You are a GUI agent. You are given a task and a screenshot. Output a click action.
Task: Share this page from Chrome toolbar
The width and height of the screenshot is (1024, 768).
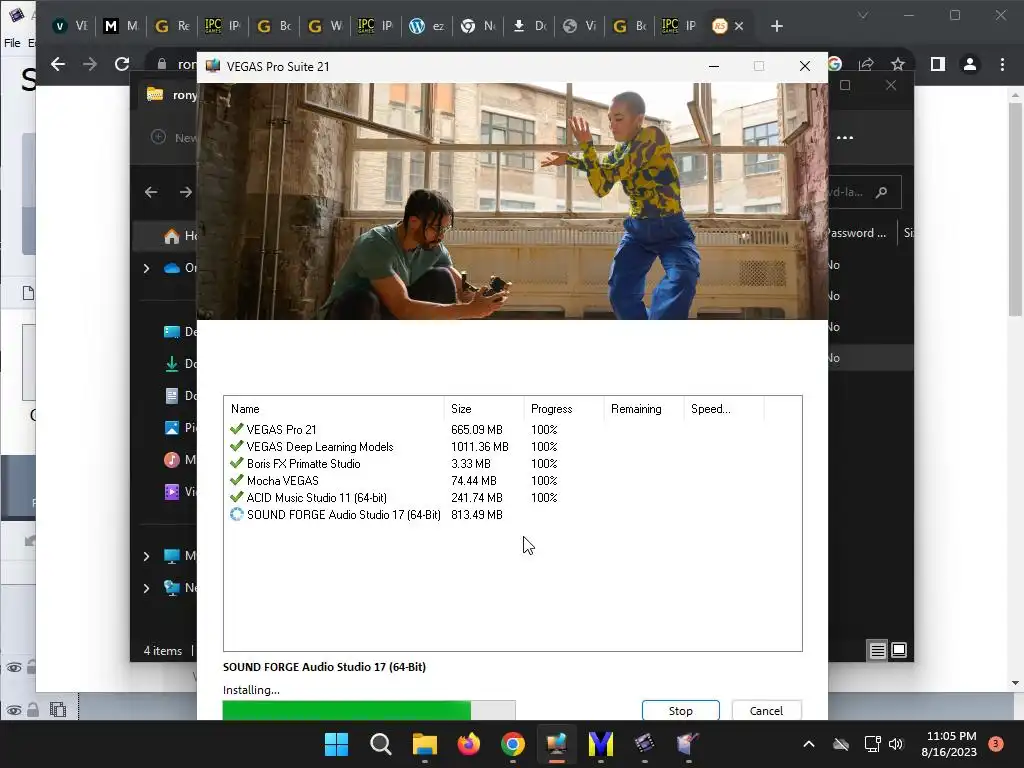click(x=867, y=64)
